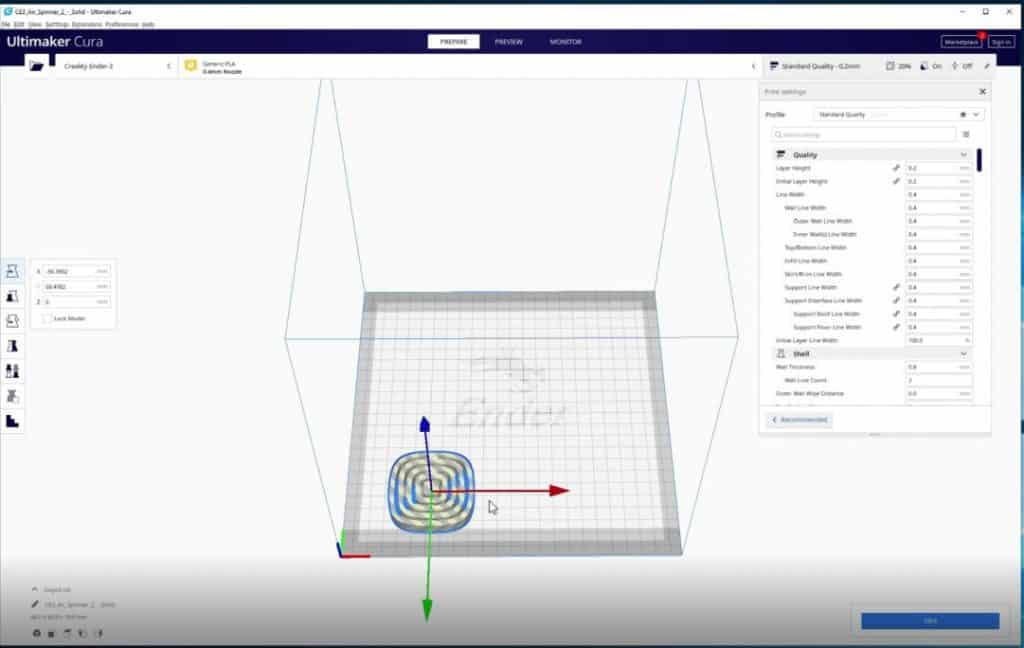Click the Wall Thickness value field
This screenshot has width=1024, height=648.
click(x=938, y=367)
